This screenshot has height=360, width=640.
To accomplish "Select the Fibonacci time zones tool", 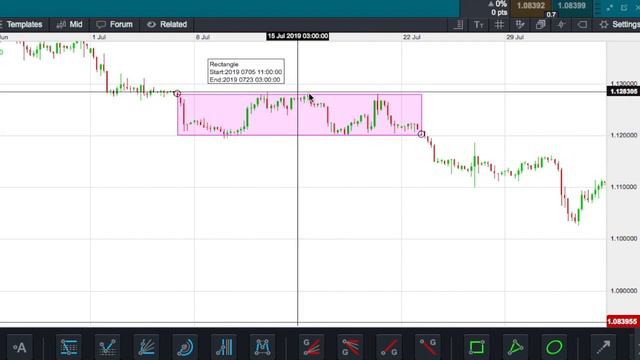I will [x=224, y=347].
